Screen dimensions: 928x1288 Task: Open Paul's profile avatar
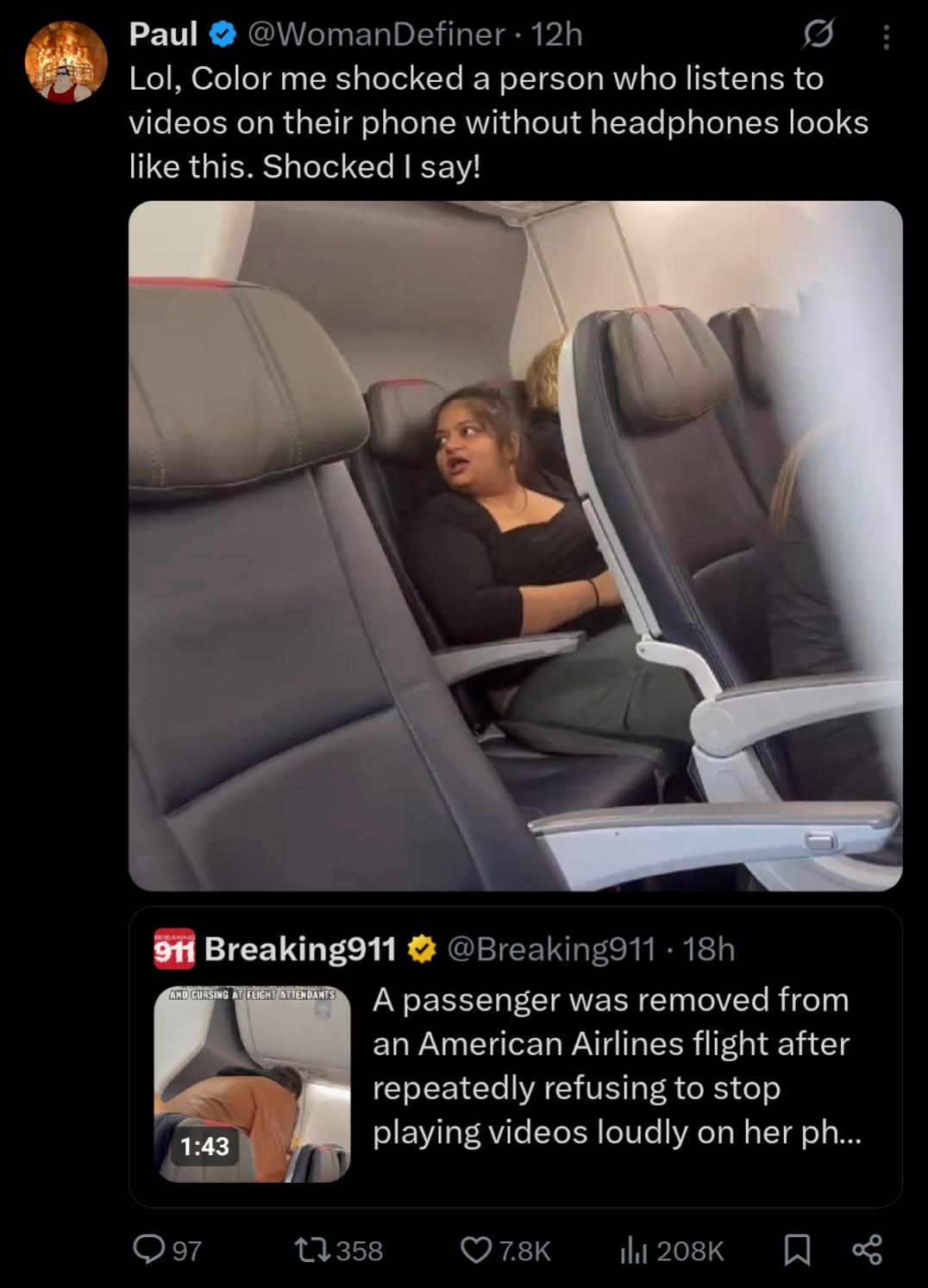coord(66,62)
